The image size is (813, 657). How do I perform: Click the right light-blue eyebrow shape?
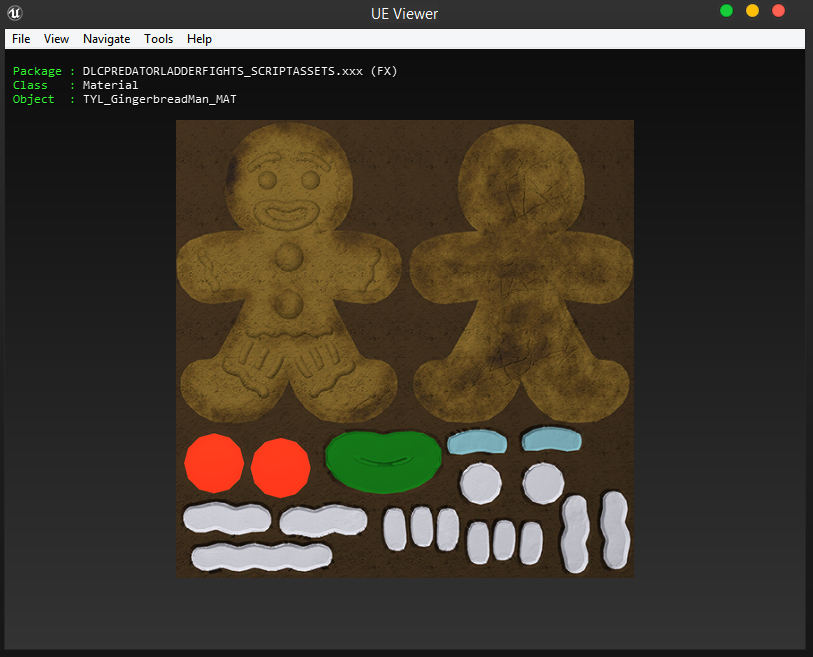point(551,439)
